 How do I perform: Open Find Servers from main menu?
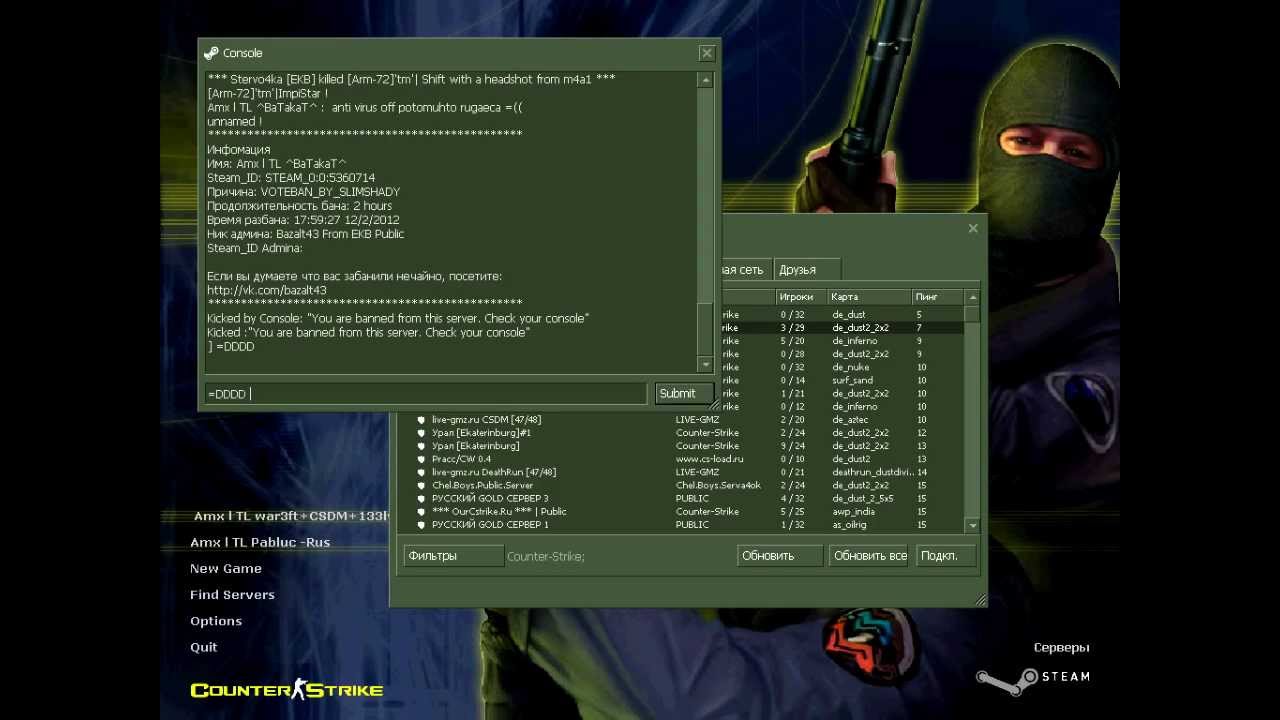click(x=232, y=594)
